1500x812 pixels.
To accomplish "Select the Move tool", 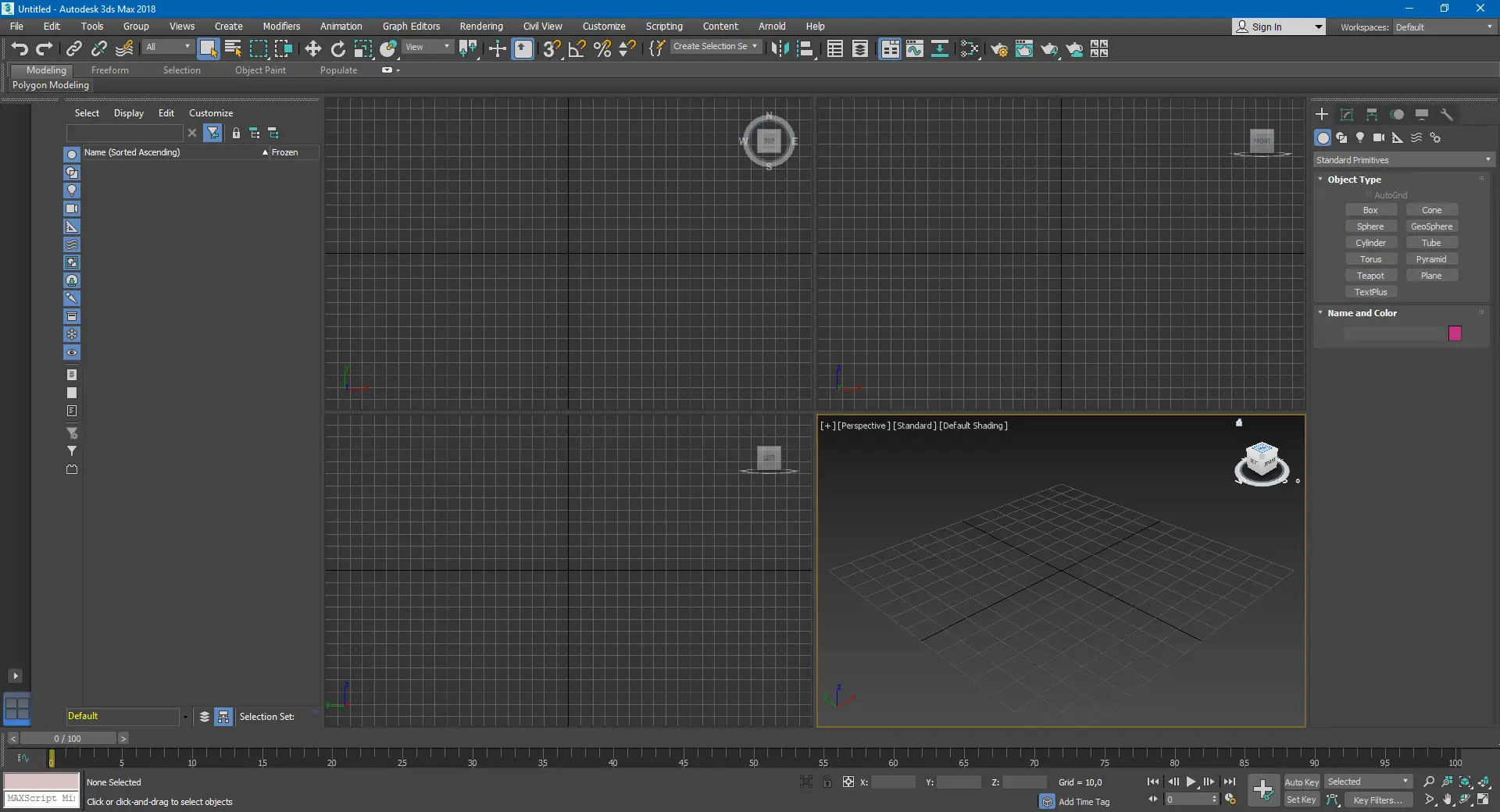I will [312, 49].
